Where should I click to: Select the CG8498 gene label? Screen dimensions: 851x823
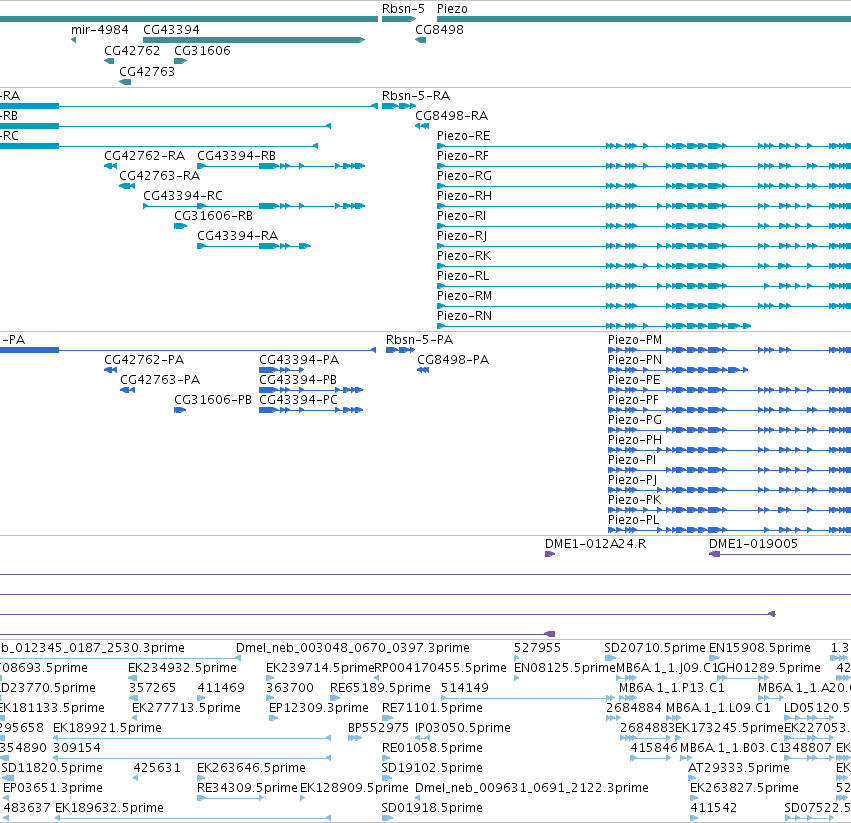coord(439,29)
